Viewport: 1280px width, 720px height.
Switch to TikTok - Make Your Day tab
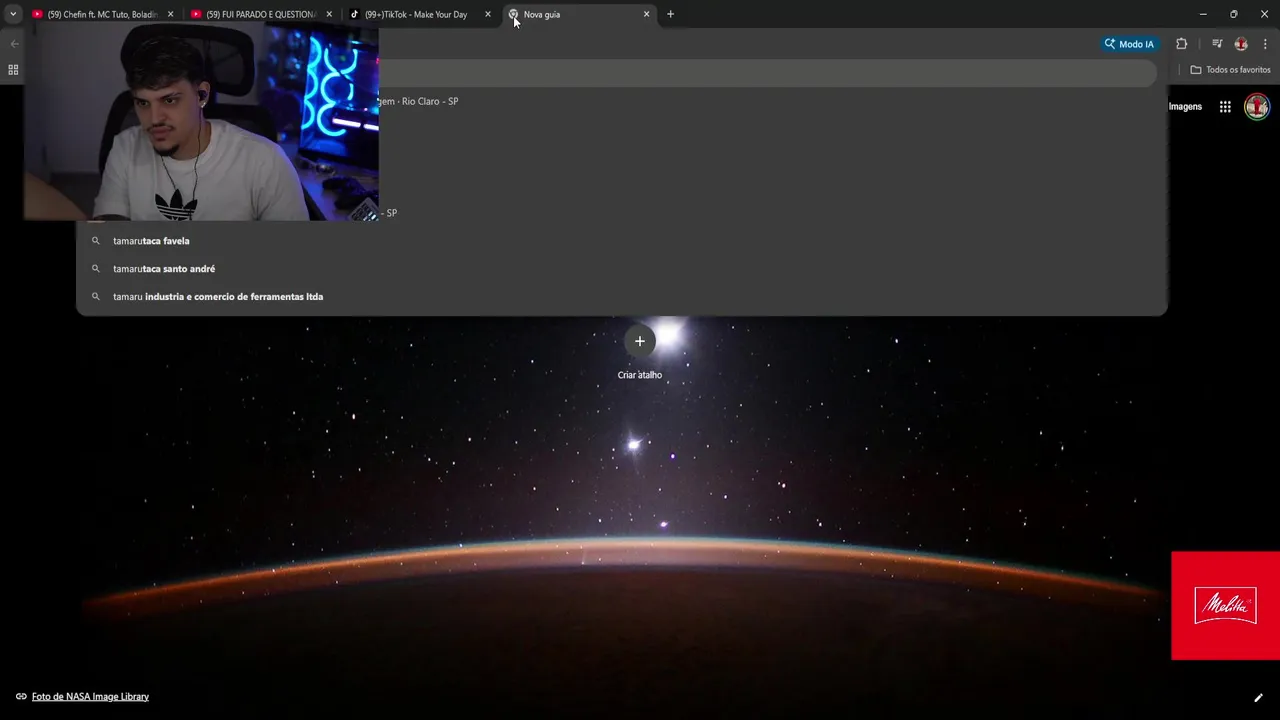(419, 14)
